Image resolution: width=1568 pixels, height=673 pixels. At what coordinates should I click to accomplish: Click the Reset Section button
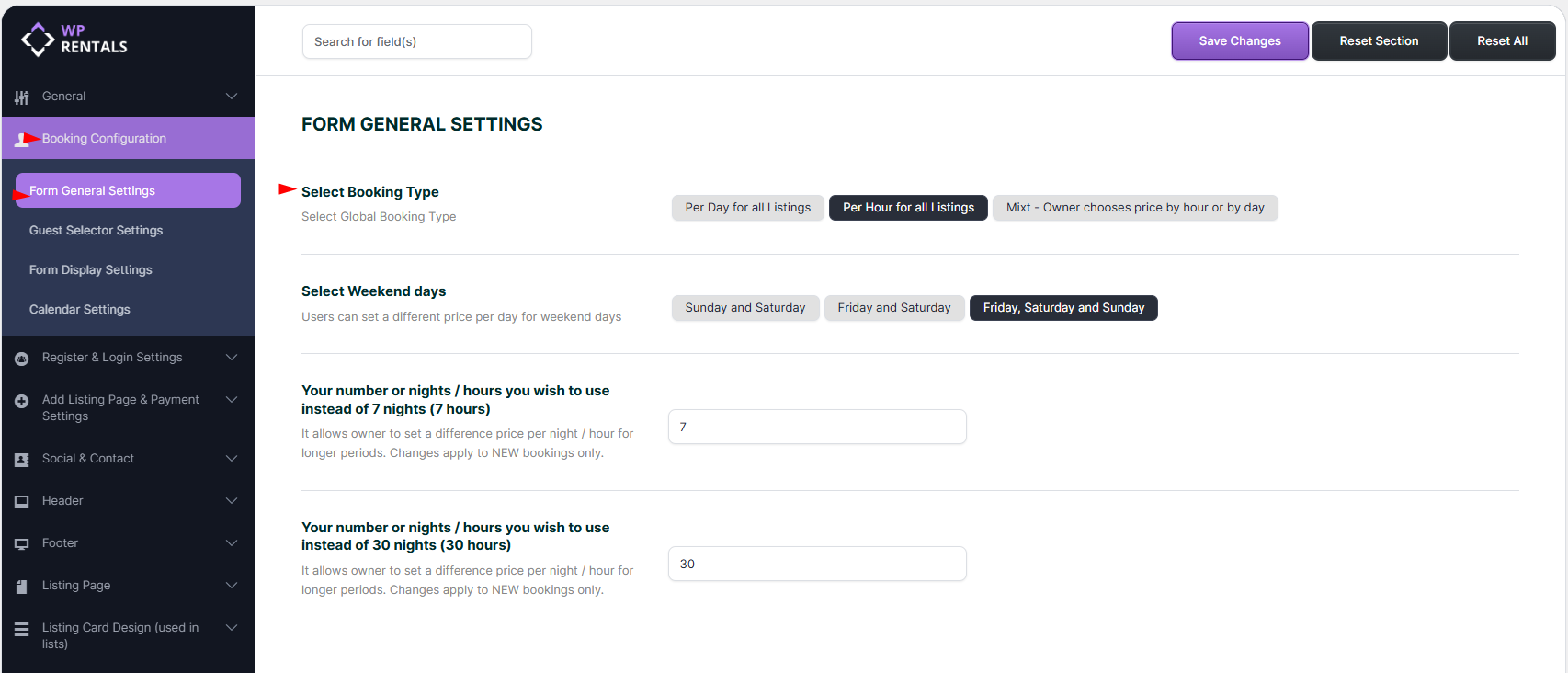click(1378, 41)
